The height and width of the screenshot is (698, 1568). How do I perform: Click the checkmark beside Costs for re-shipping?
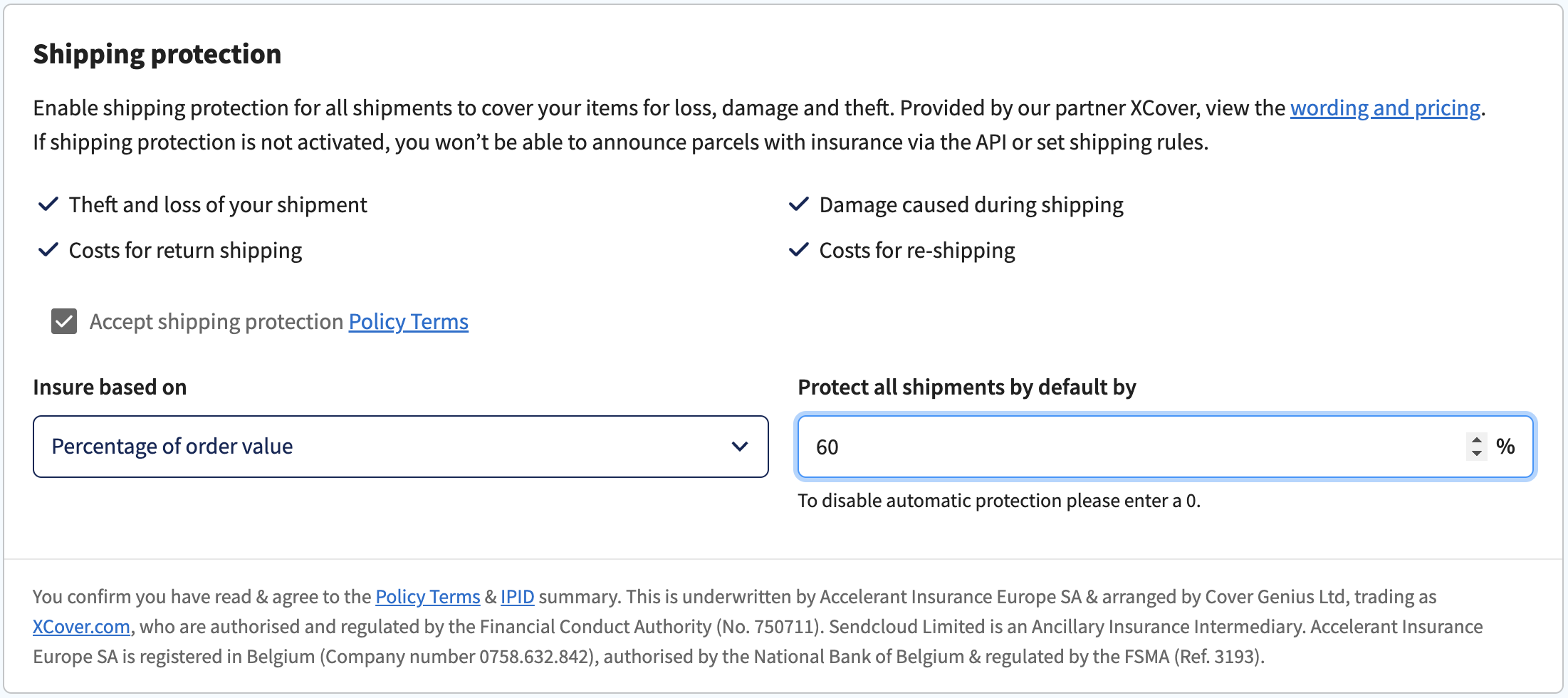(x=799, y=250)
